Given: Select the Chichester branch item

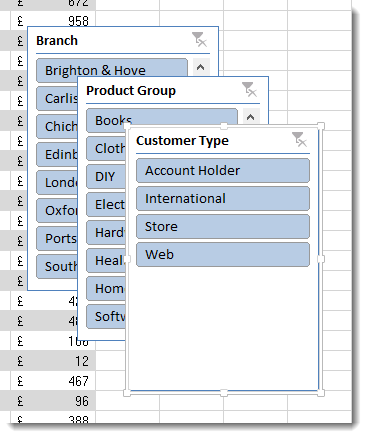Looking at the screenshot, I should coord(57,127).
